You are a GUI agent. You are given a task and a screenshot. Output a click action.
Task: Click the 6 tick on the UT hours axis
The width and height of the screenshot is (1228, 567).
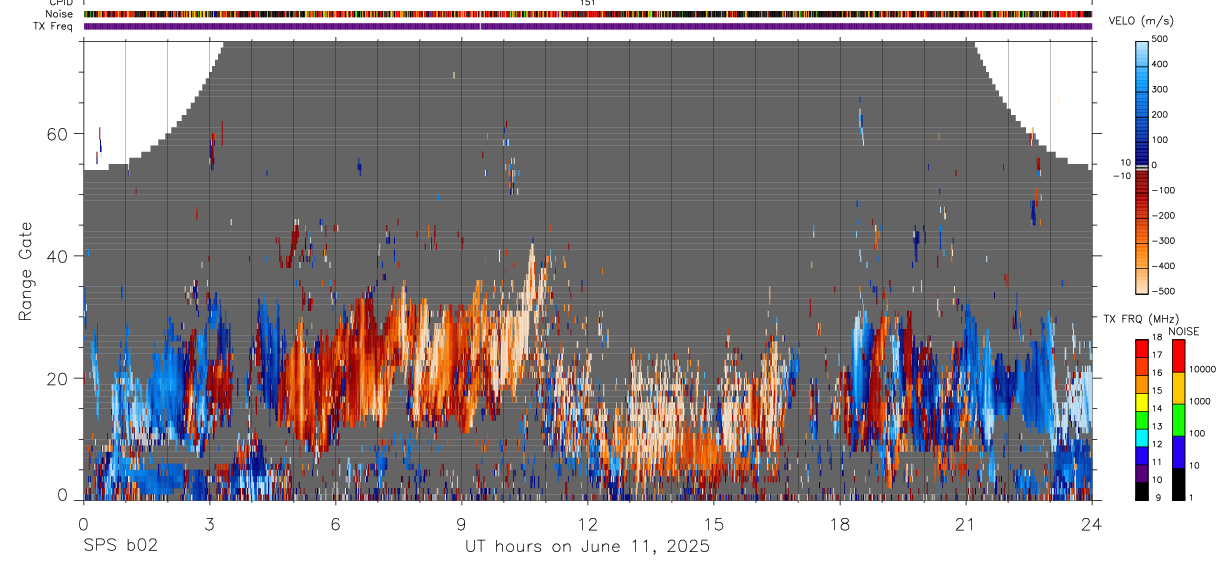(x=336, y=523)
